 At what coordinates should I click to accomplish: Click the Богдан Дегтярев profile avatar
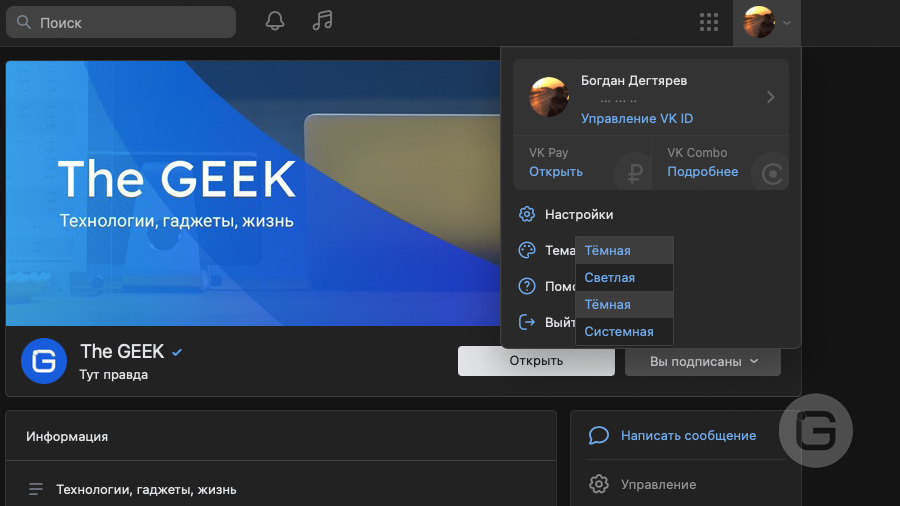click(549, 97)
